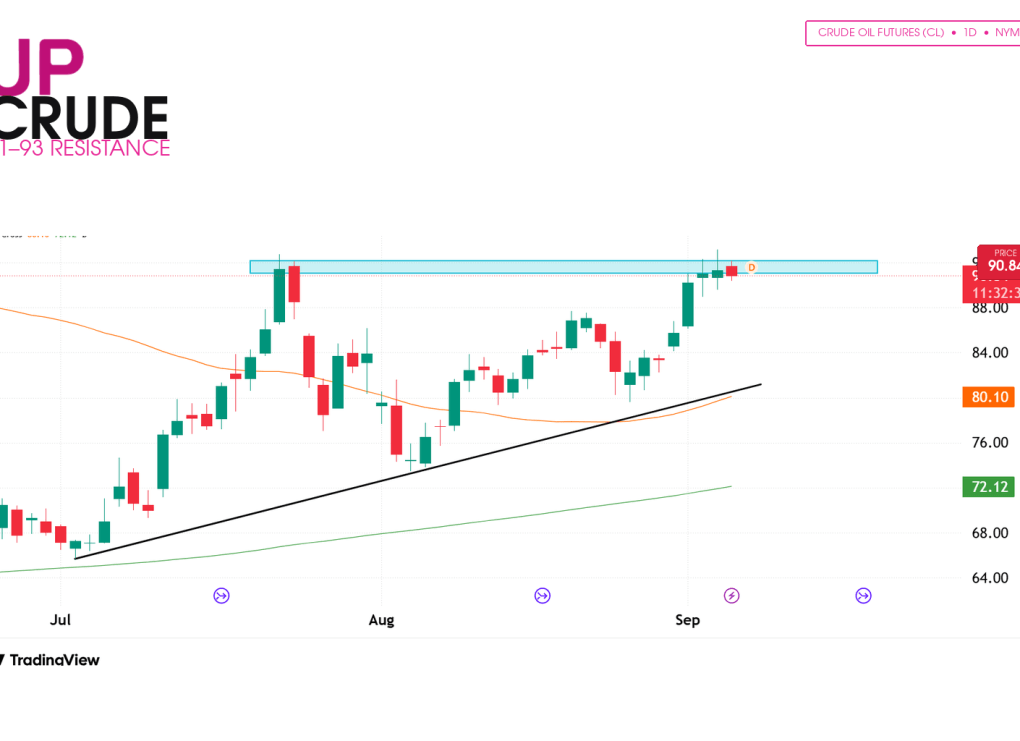The width and height of the screenshot is (1020, 741).
Task: Click the Jul label on the time axis
Action: tap(60, 620)
